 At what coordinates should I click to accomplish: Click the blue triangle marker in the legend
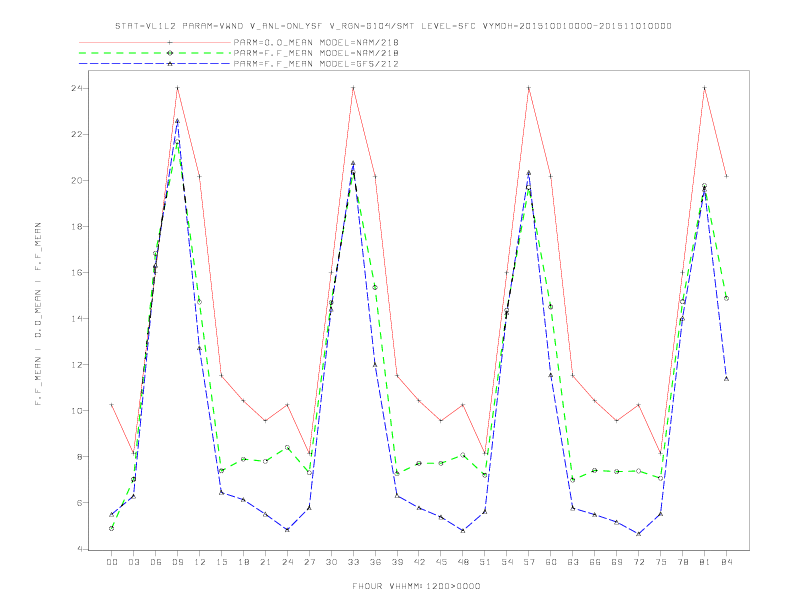pos(170,64)
